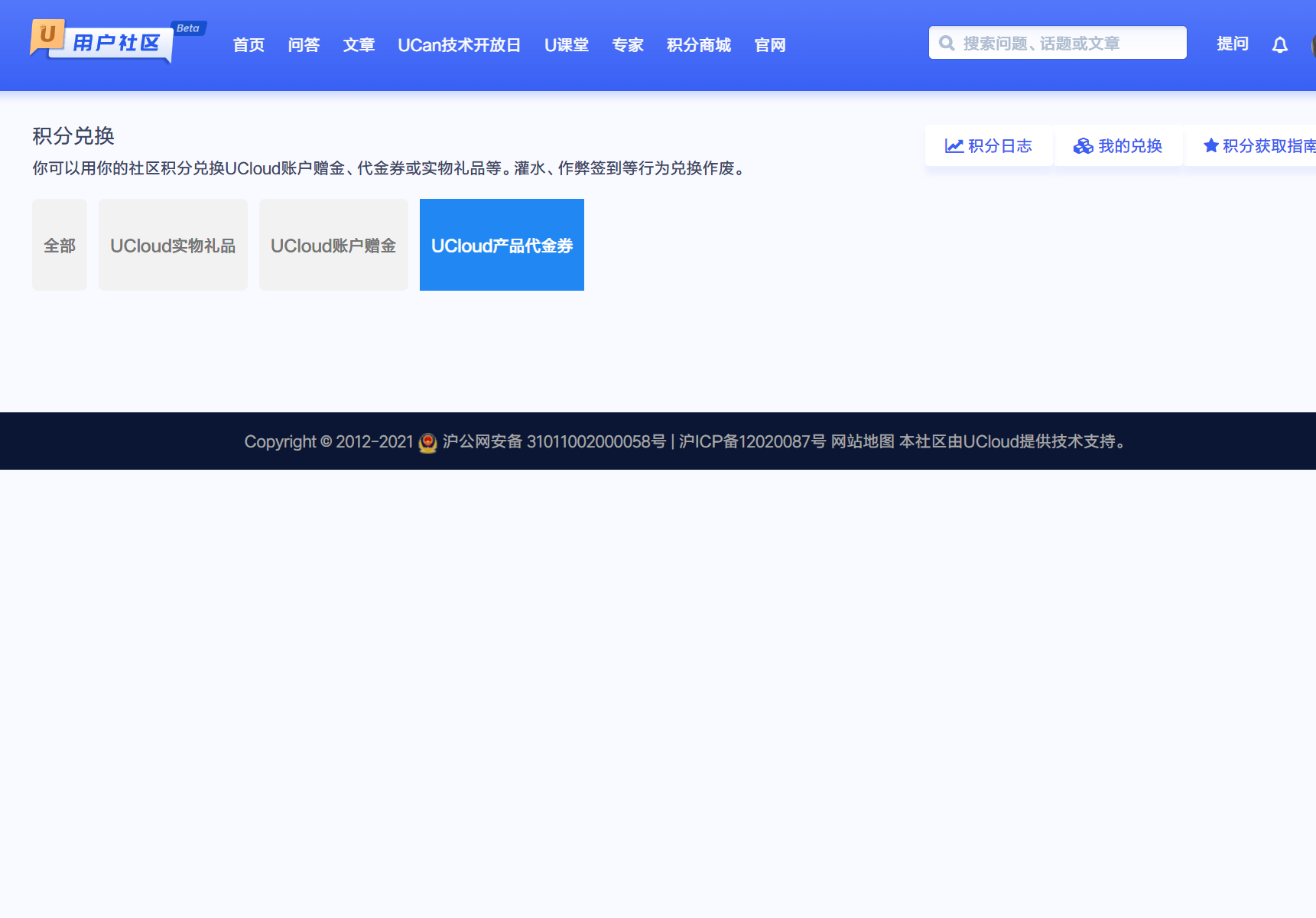1316x918 pixels.
Task: Open the 专家 nav item
Action: [628, 45]
